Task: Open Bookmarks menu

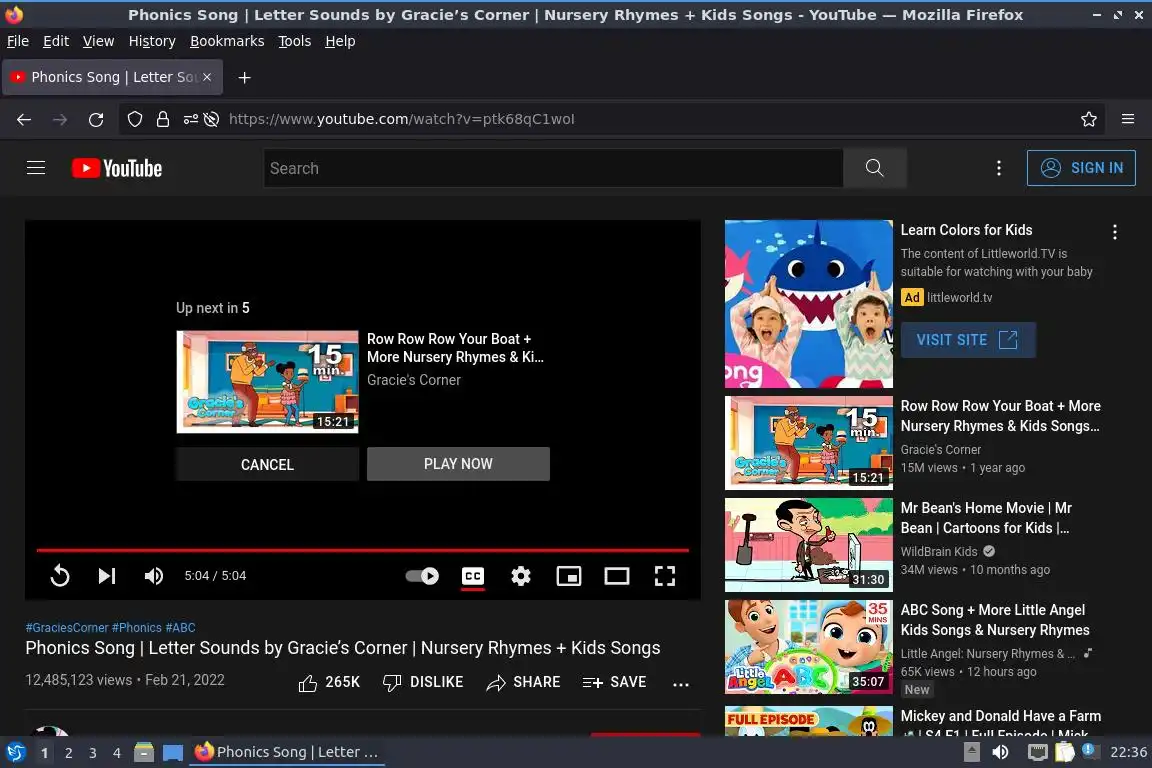Action: (227, 41)
